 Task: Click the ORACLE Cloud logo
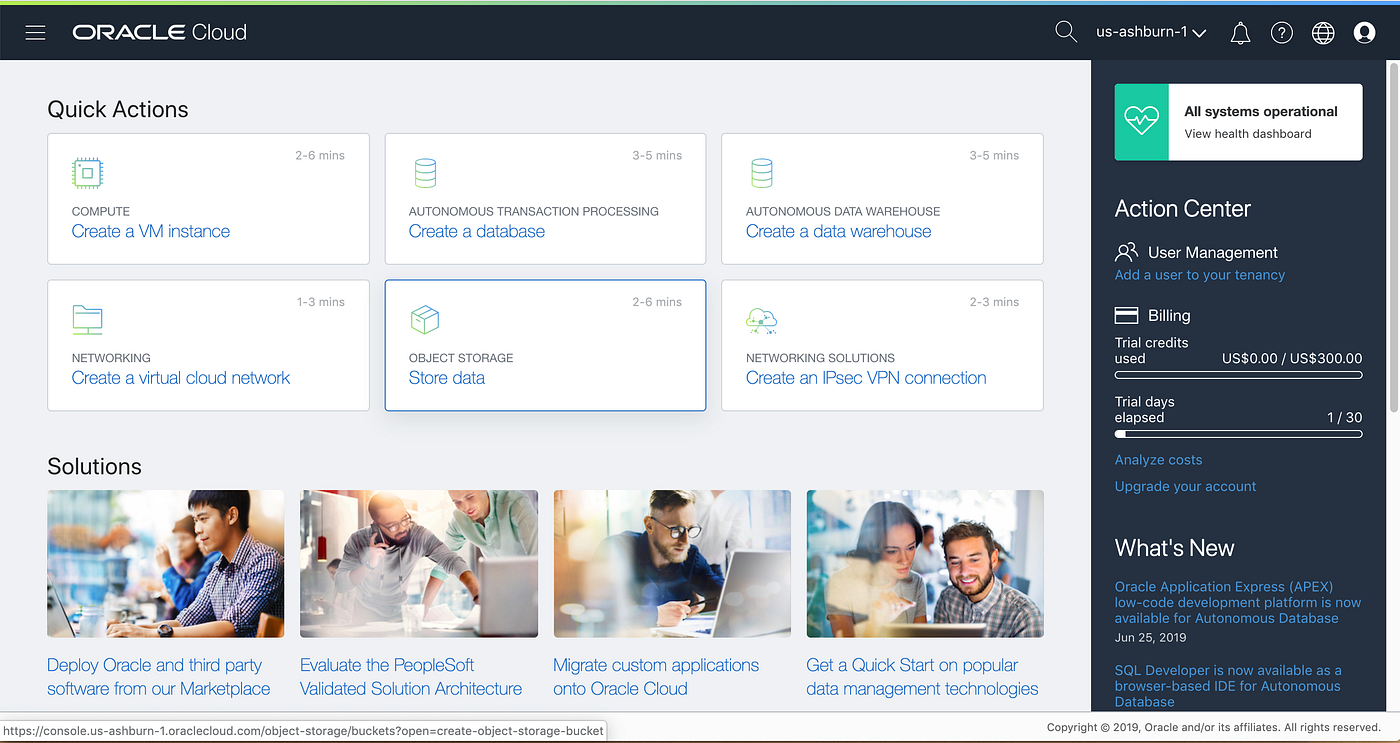pos(159,31)
